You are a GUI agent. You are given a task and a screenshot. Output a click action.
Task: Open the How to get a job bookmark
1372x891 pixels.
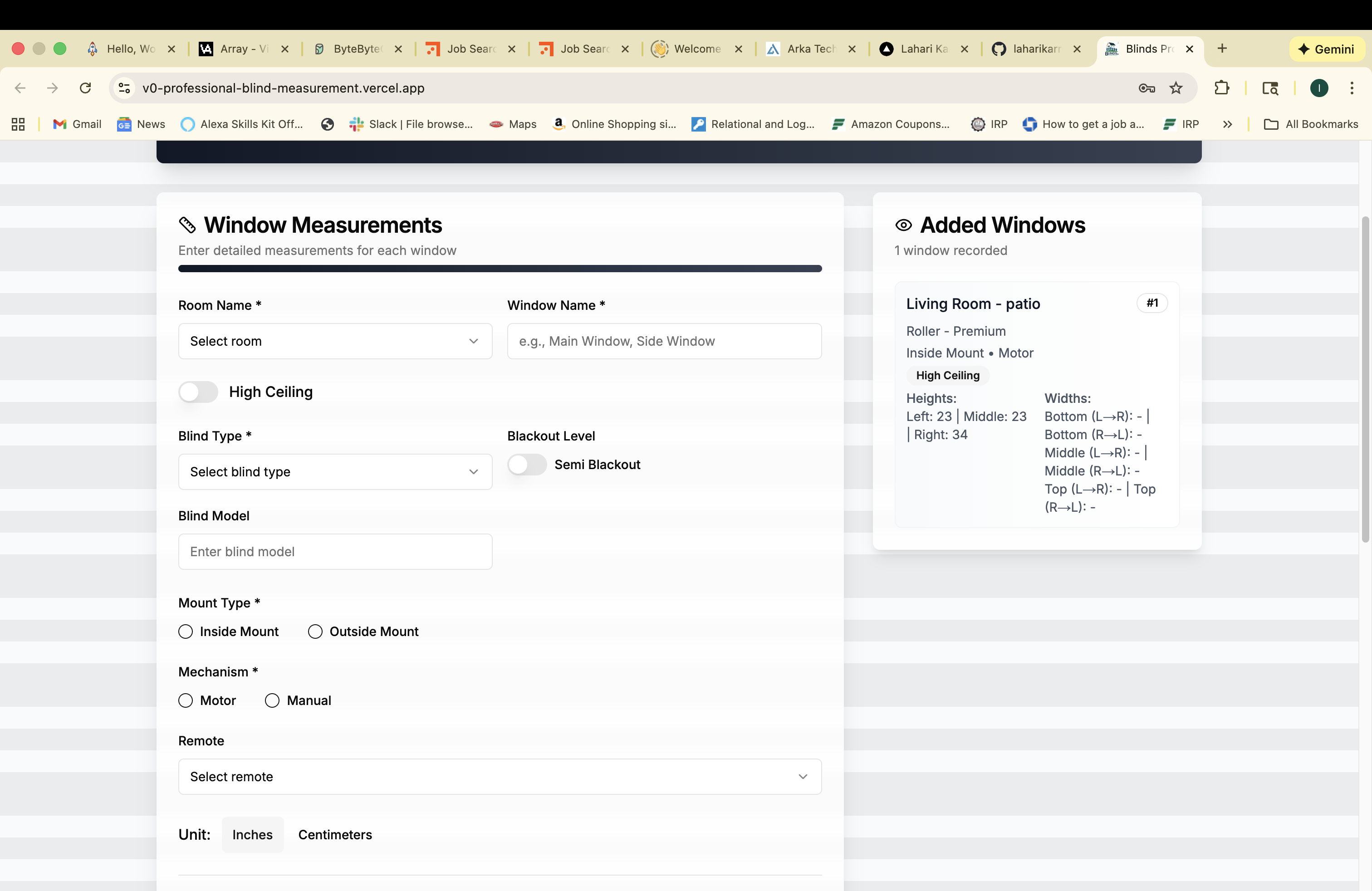pyautogui.click(x=1084, y=124)
